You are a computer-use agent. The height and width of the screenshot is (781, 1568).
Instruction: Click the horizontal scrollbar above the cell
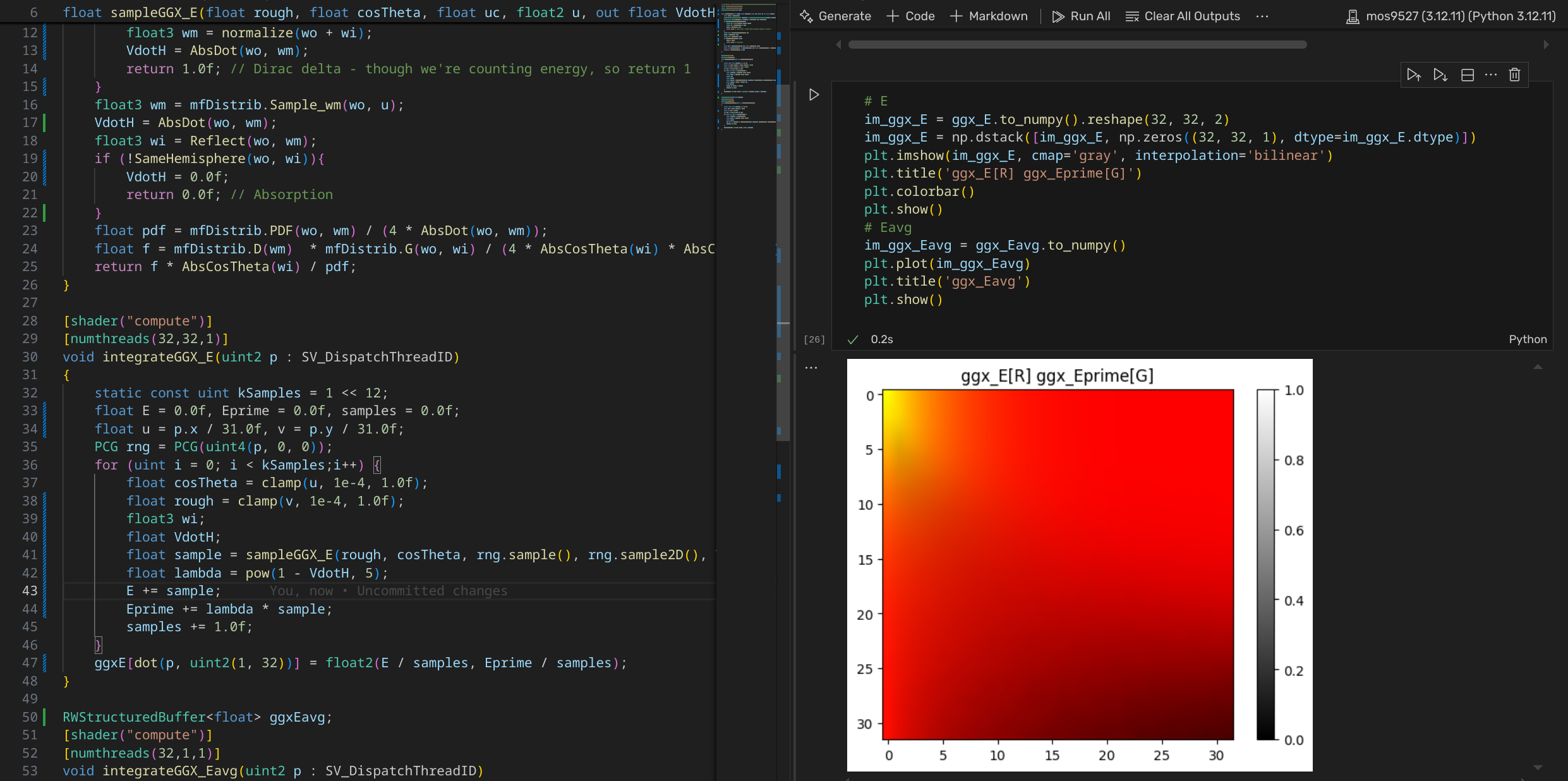(x=1077, y=45)
